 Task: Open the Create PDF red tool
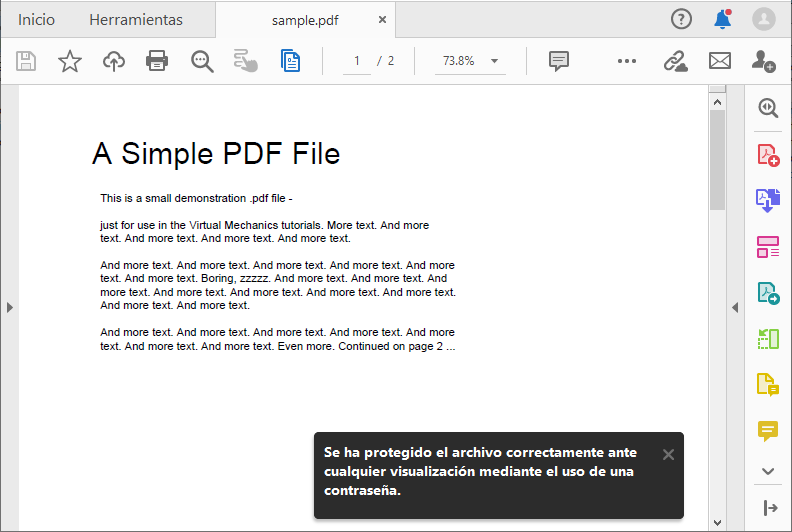click(x=768, y=155)
